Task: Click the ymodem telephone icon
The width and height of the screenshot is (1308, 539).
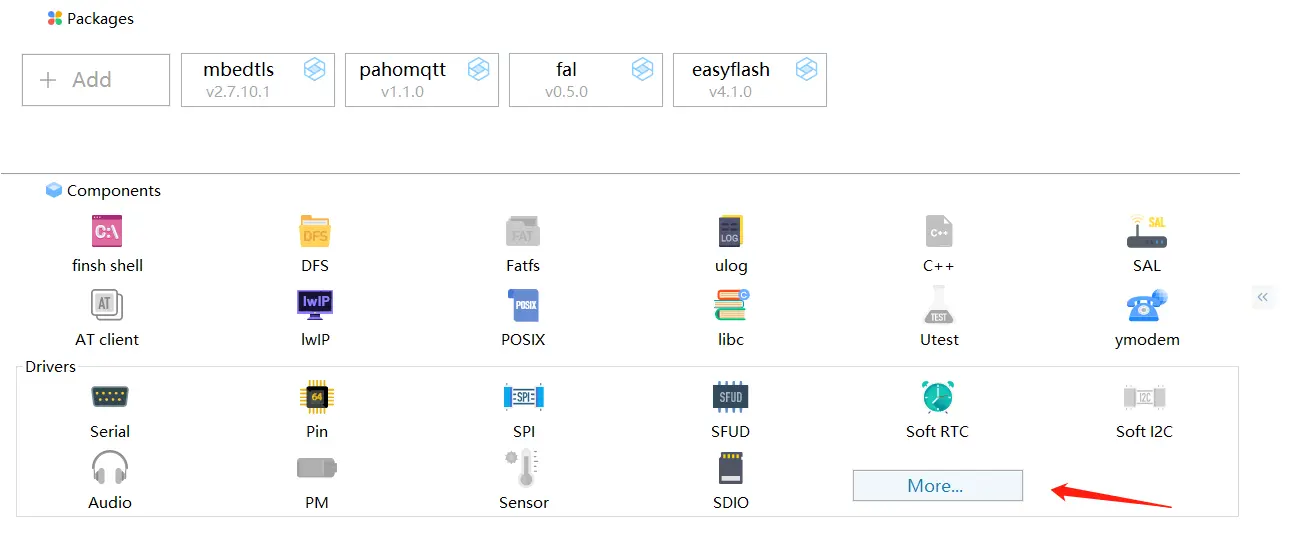Action: coord(1146,305)
